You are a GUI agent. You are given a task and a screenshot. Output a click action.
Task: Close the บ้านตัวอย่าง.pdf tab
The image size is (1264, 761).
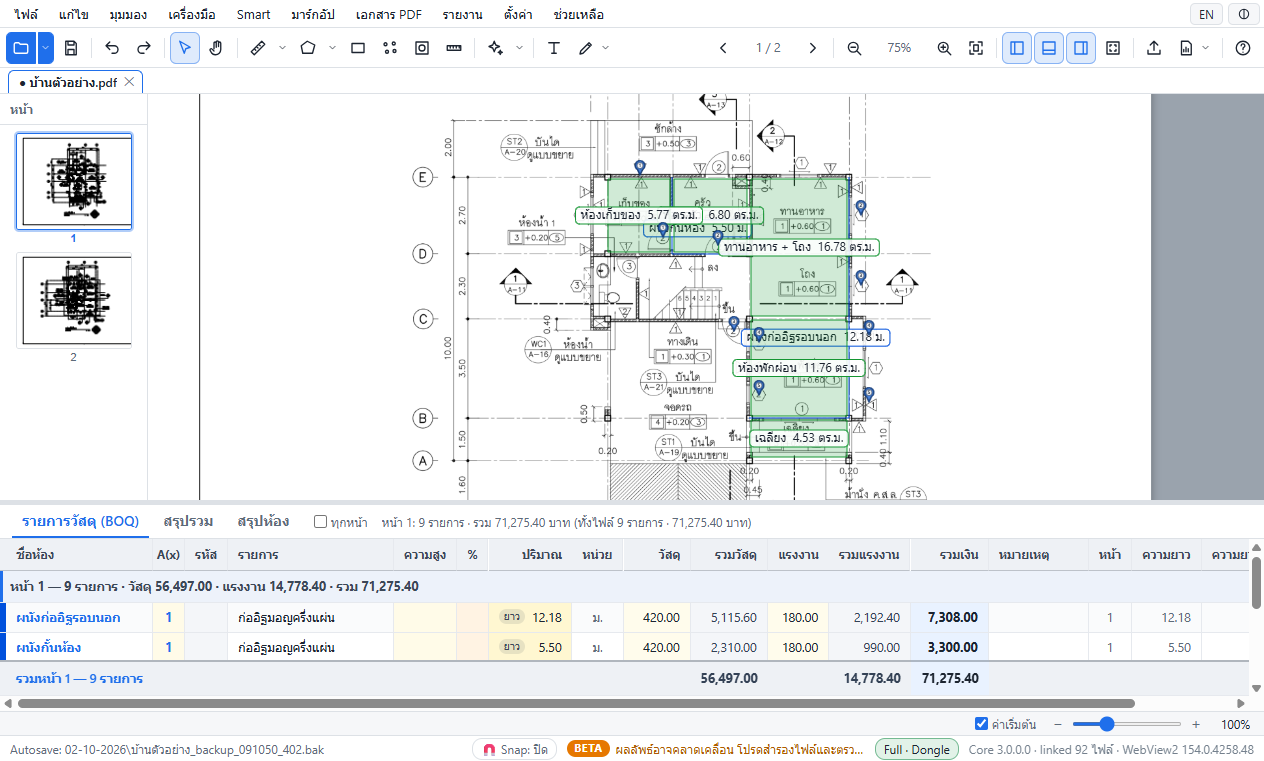click(131, 82)
